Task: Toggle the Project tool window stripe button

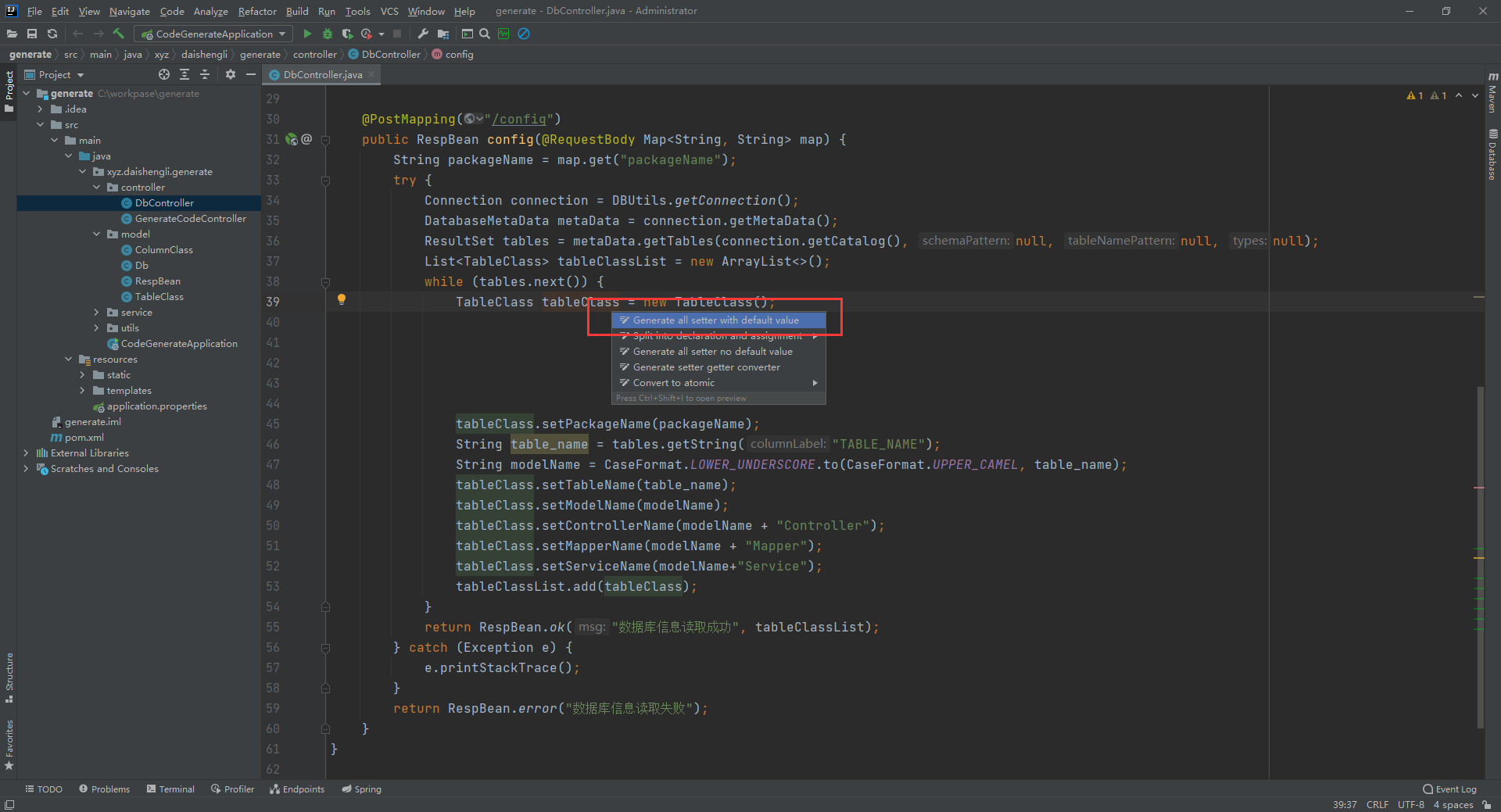Action: pyautogui.click(x=9, y=91)
